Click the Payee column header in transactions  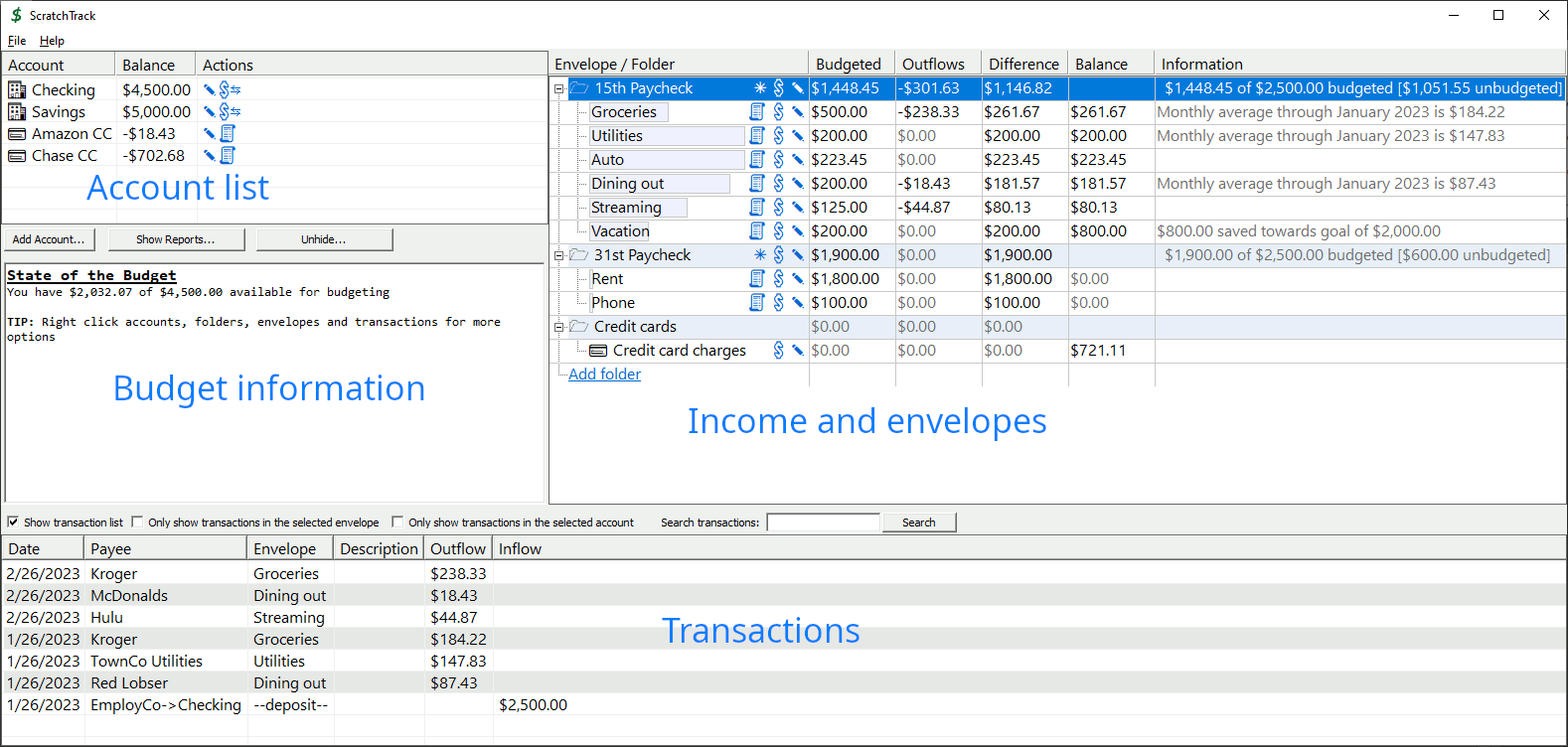coord(166,548)
